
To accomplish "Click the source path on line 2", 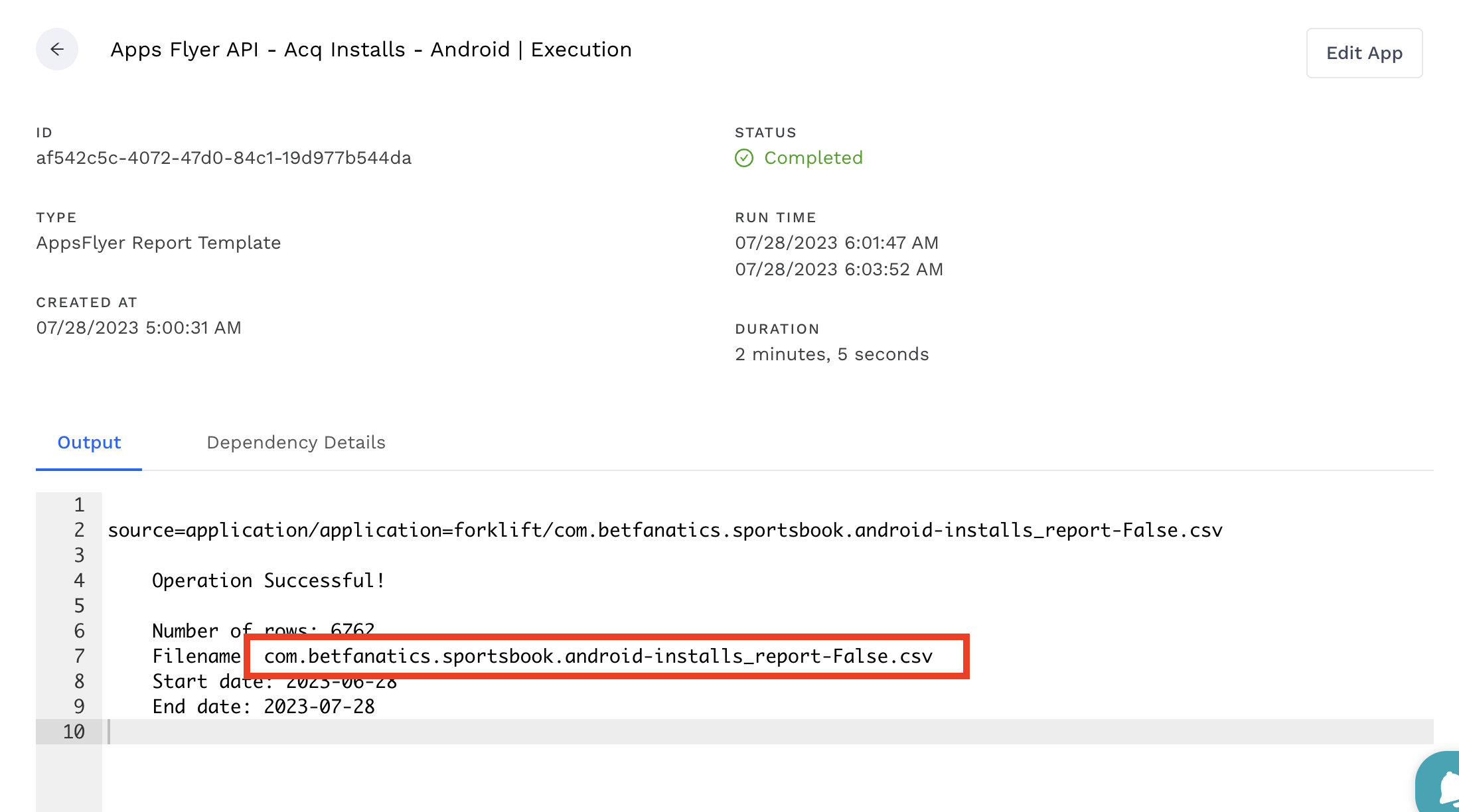I will pyautogui.click(x=664, y=530).
